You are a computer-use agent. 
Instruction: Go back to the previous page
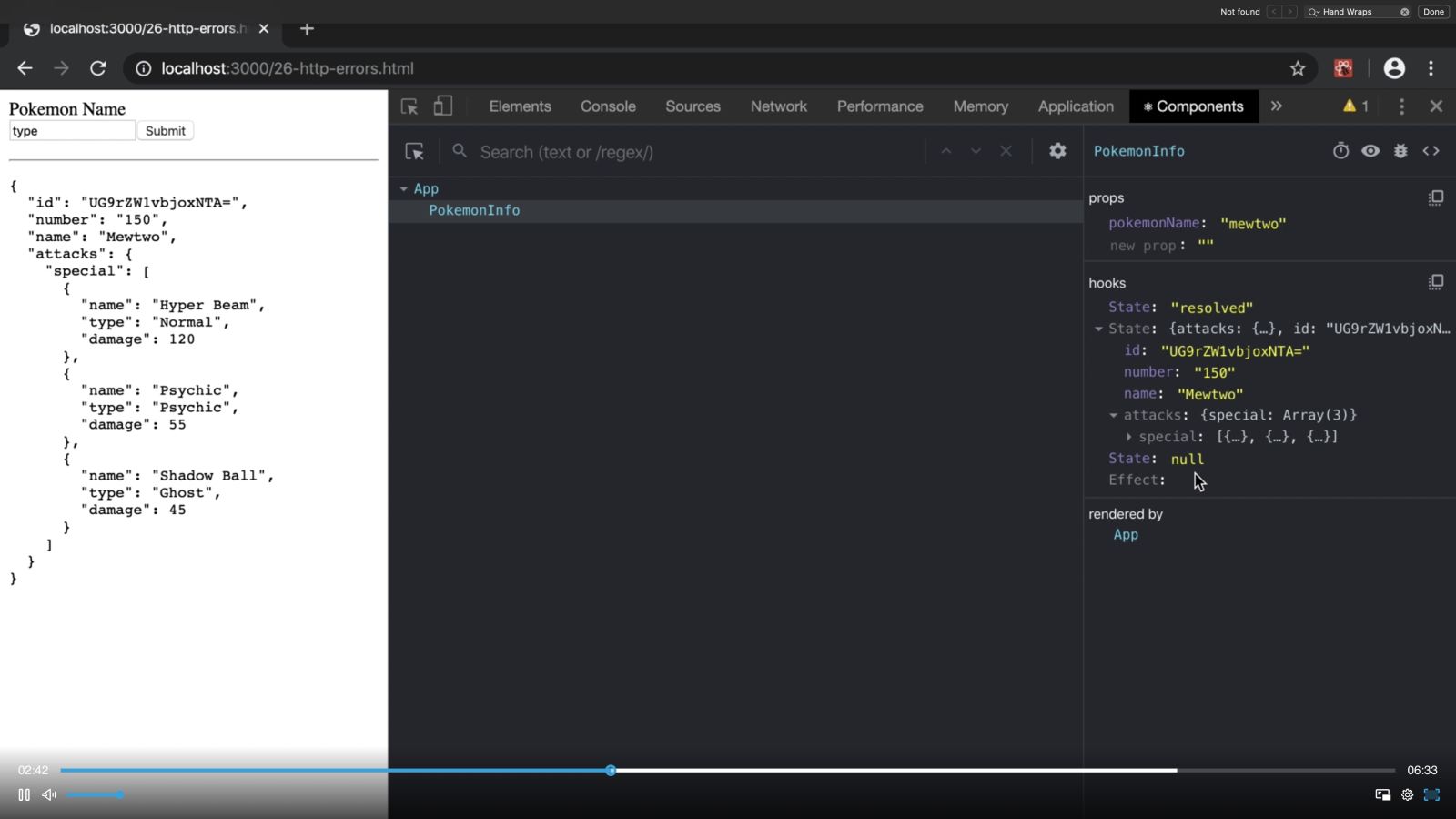(25, 68)
